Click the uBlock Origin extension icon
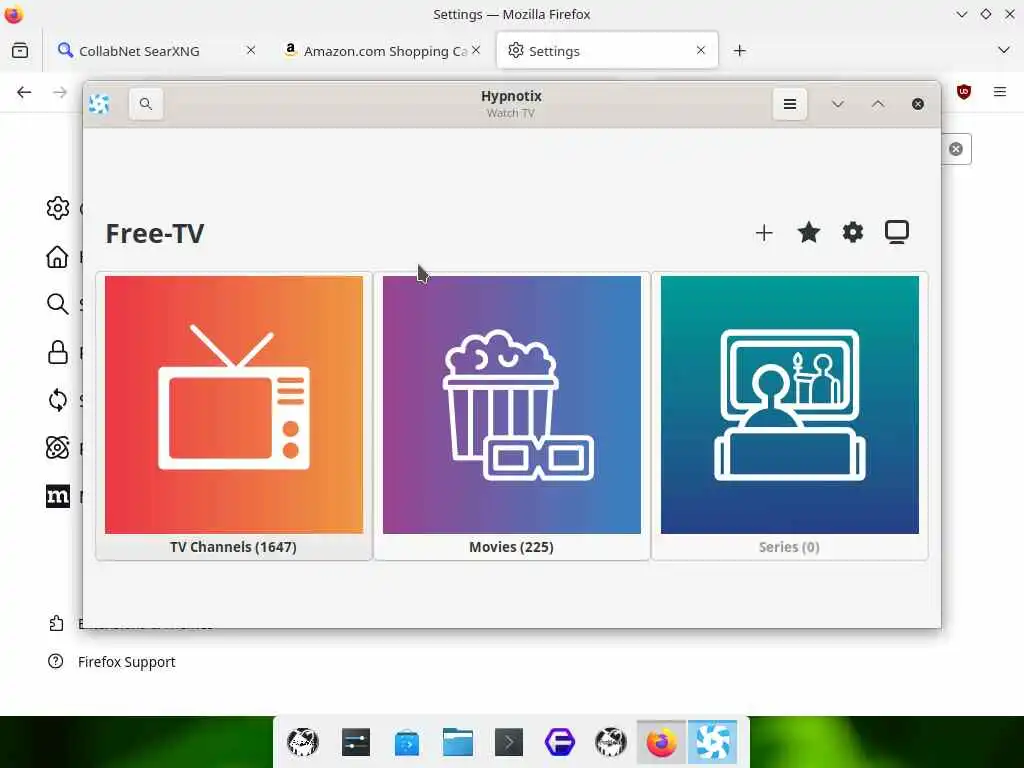 [964, 92]
